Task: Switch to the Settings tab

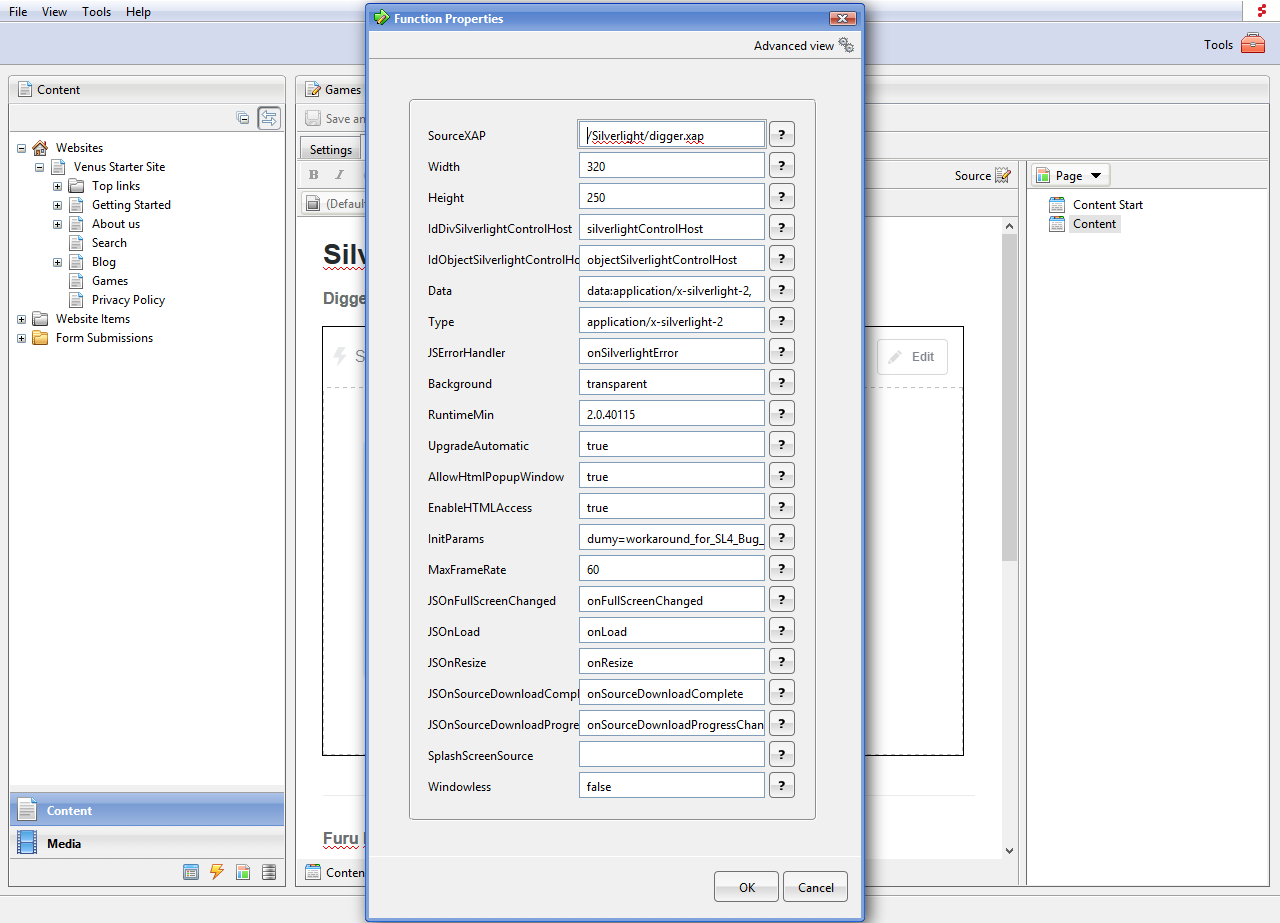Action: (330, 150)
